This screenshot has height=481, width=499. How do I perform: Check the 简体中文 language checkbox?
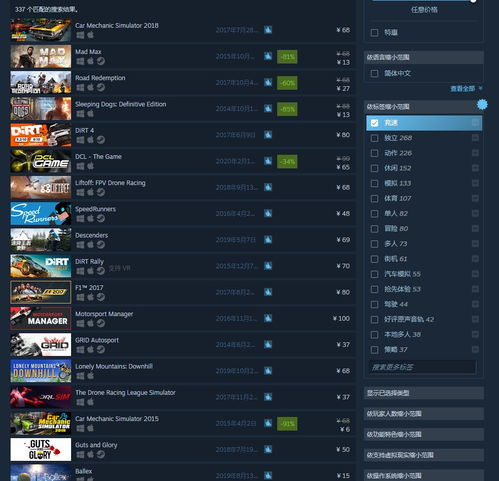(x=374, y=73)
